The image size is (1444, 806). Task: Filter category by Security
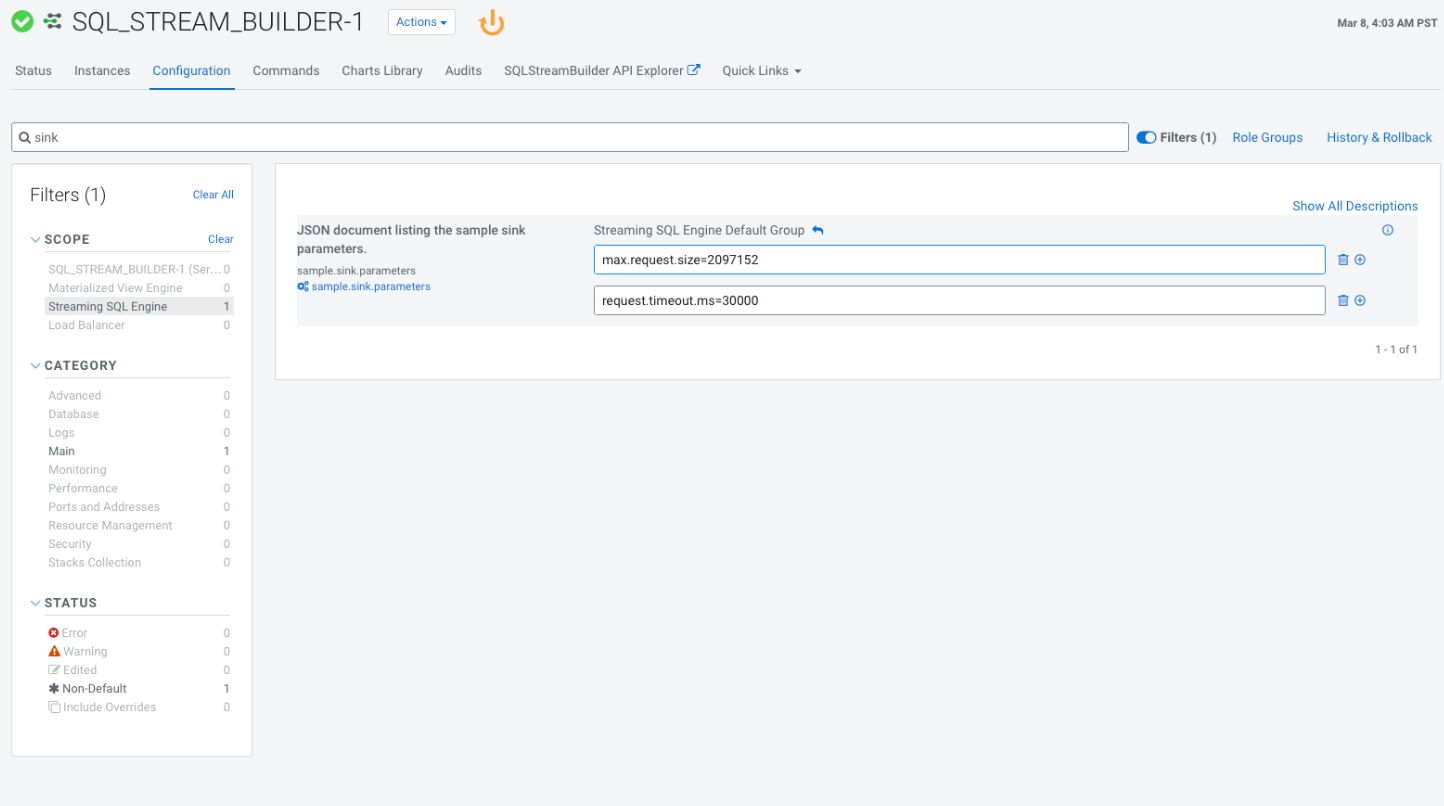(x=139, y=544)
